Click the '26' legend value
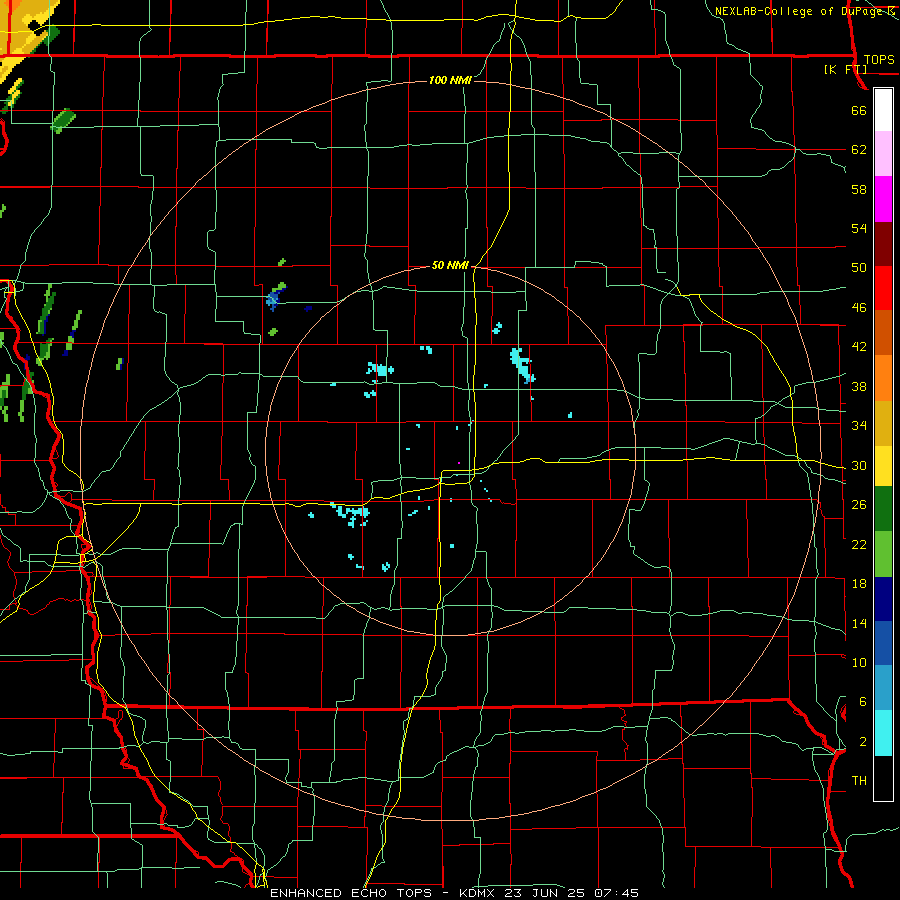The height and width of the screenshot is (900, 900). (x=859, y=505)
